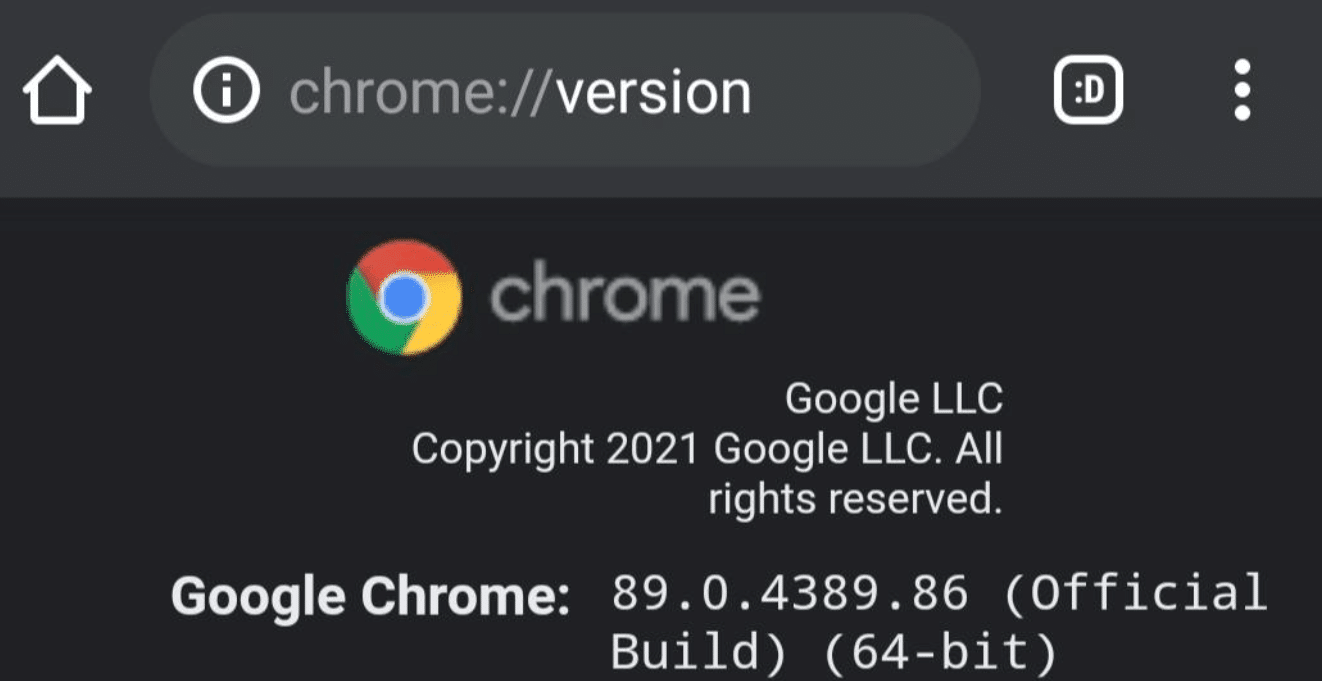Image resolution: width=1322 pixels, height=681 pixels.
Task: Tap the Home icon in toolbar
Action: pos(57,92)
